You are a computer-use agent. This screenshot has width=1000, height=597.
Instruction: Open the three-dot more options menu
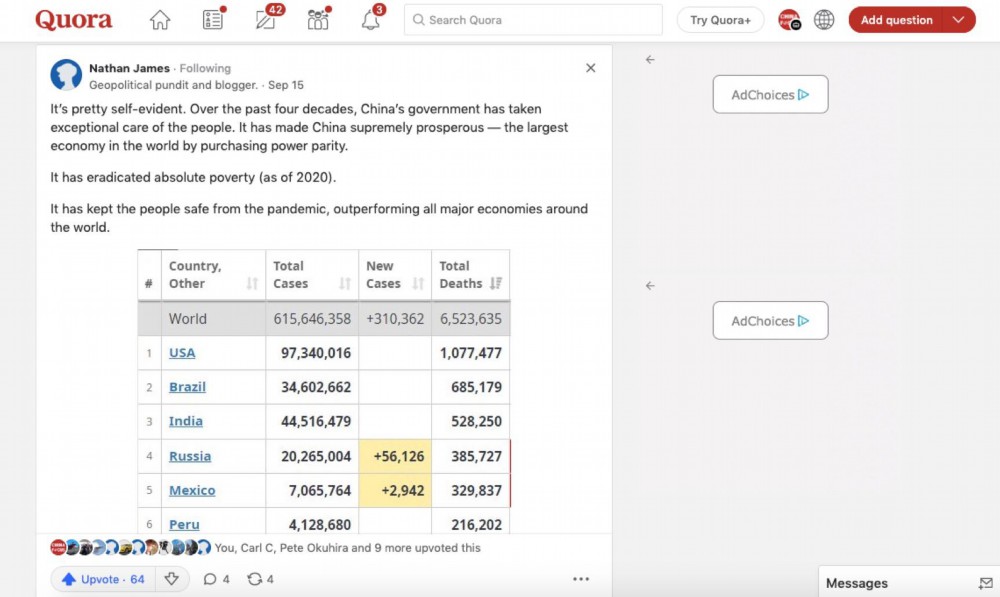[x=581, y=579]
